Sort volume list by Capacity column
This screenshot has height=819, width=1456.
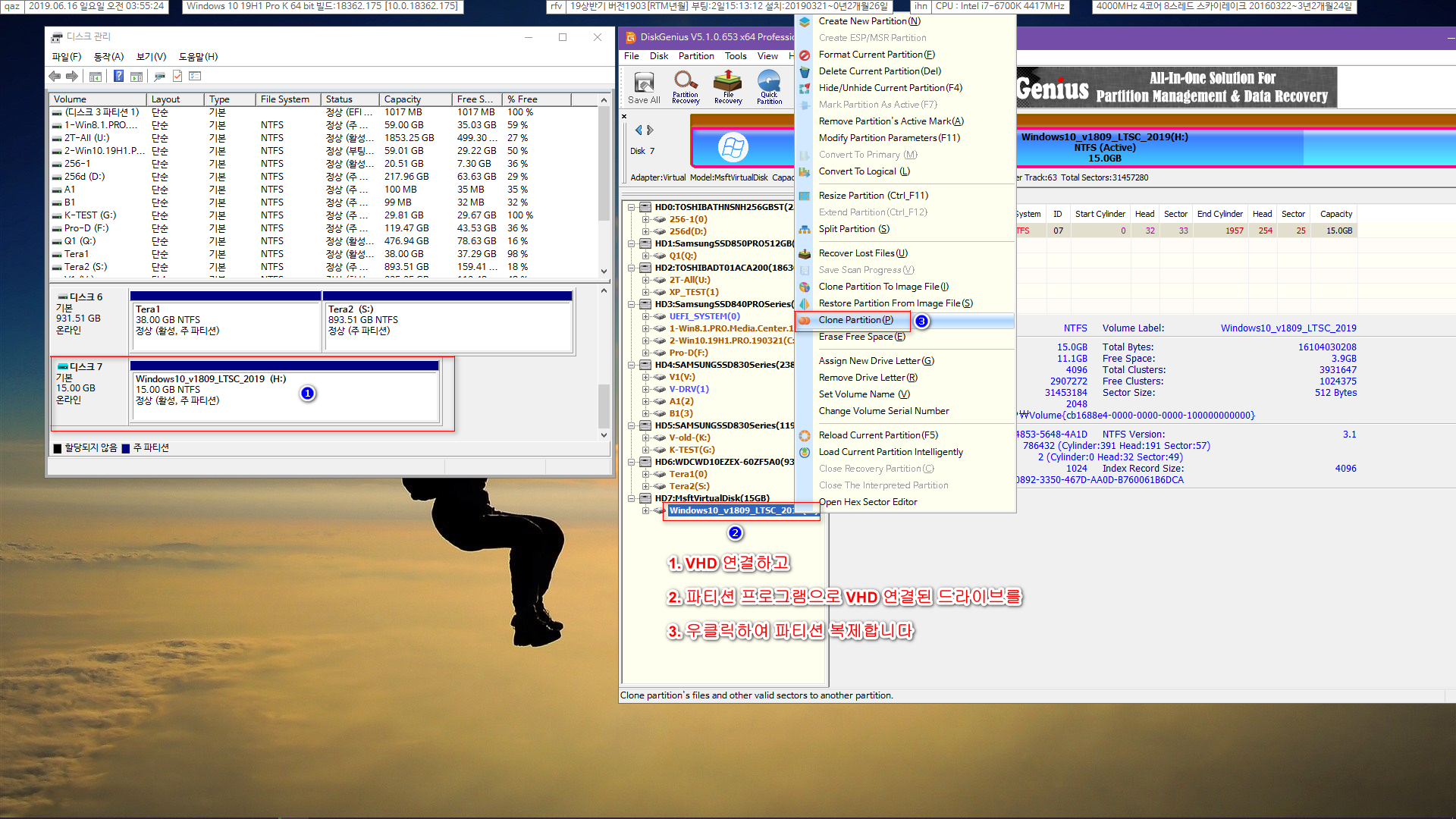[415, 99]
